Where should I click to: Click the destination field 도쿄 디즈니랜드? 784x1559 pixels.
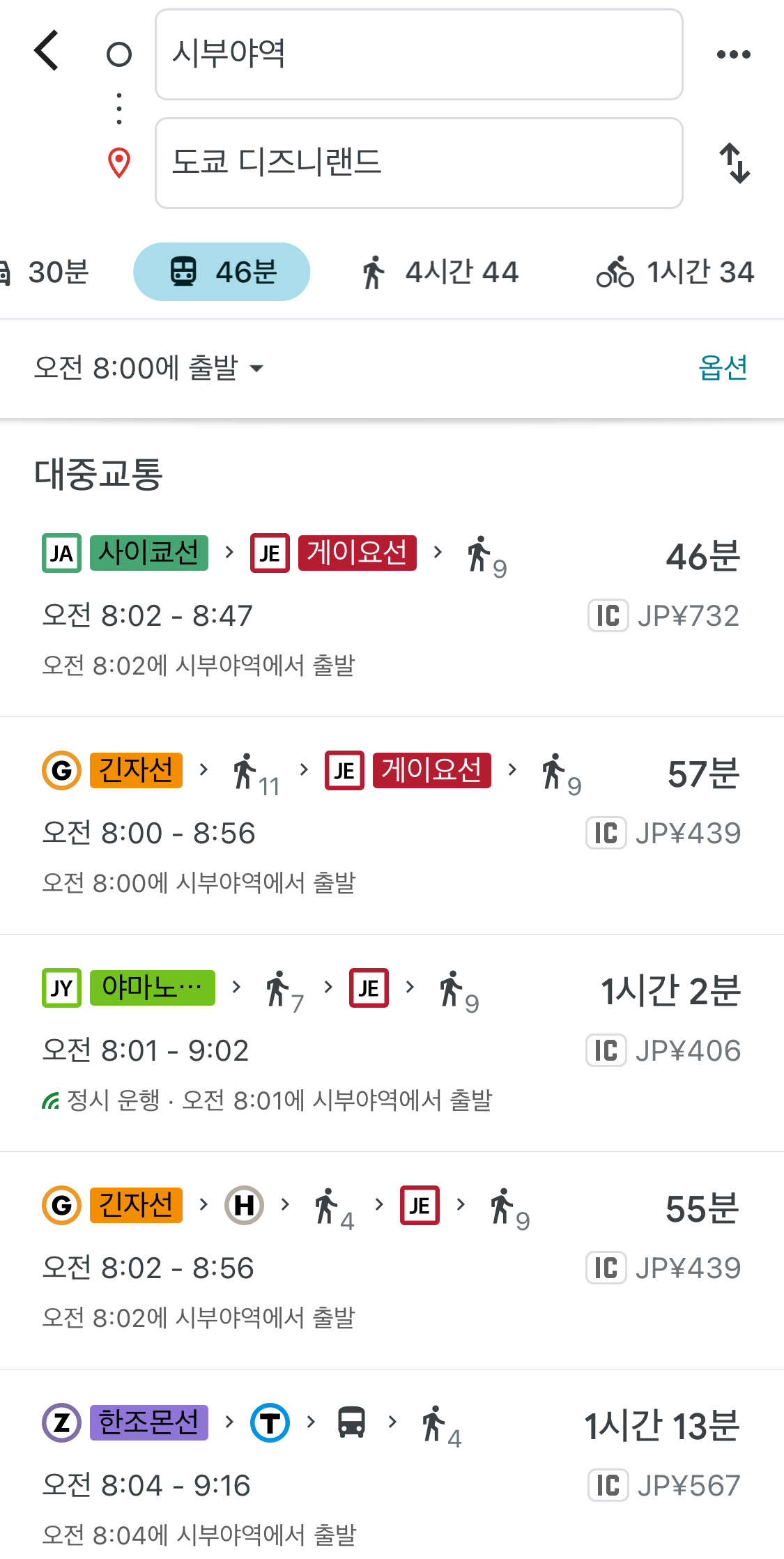[x=418, y=162]
